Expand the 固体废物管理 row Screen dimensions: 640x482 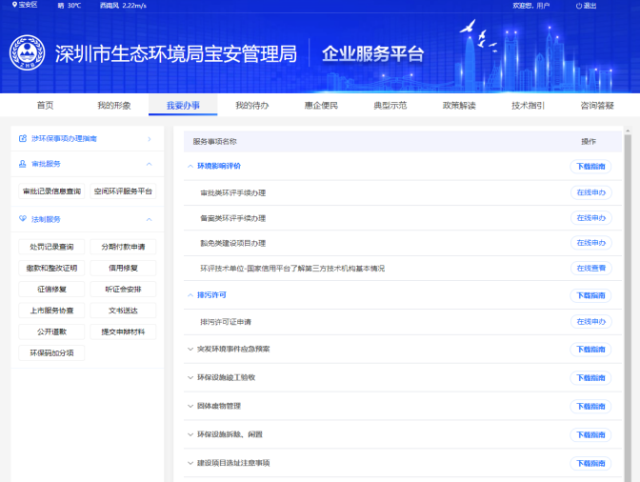point(190,406)
